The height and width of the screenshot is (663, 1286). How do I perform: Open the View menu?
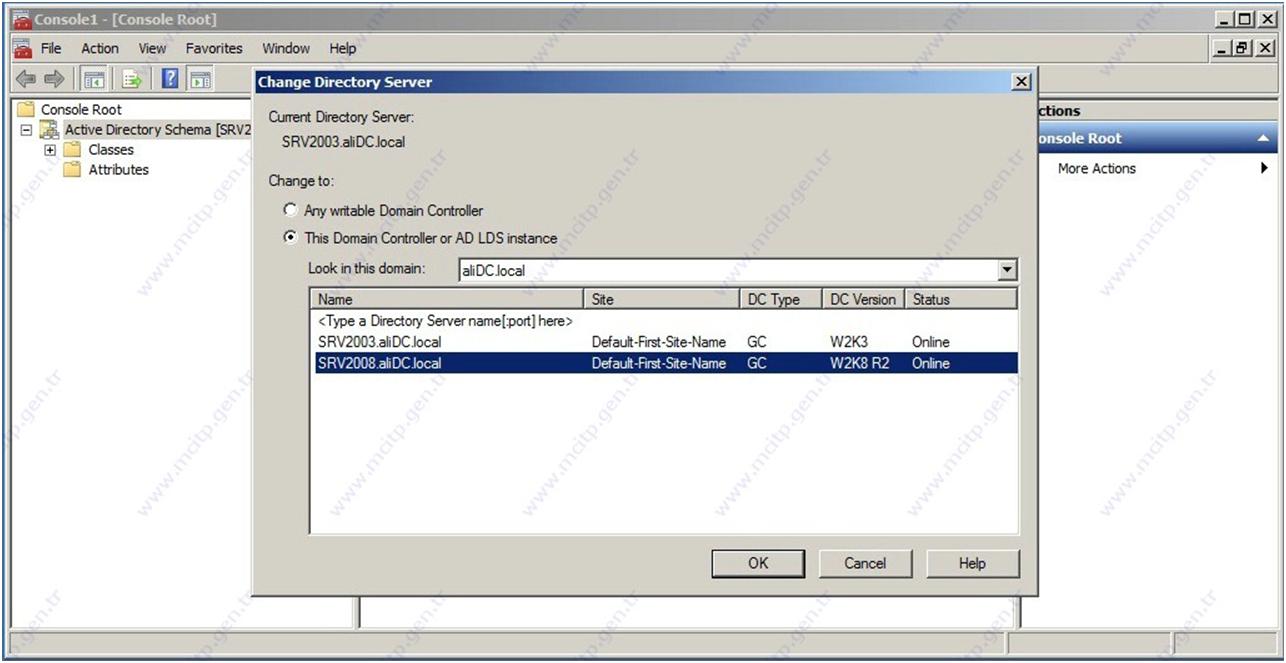tap(153, 48)
